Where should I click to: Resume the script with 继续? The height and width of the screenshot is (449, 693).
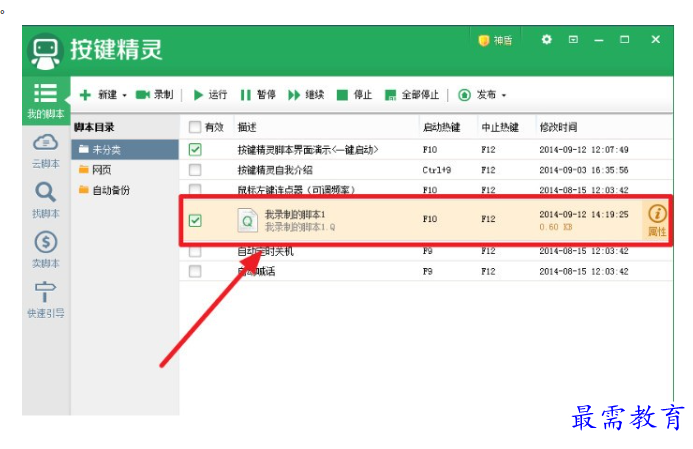[306, 95]
